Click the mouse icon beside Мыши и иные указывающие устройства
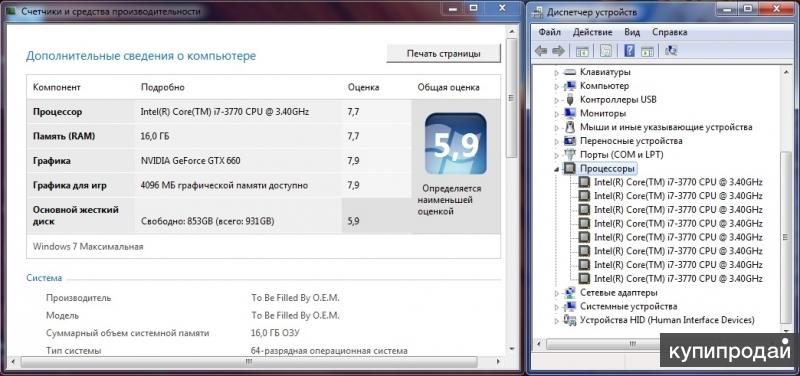The height and width of the screenshot is (376, 800). pos(569,127)
